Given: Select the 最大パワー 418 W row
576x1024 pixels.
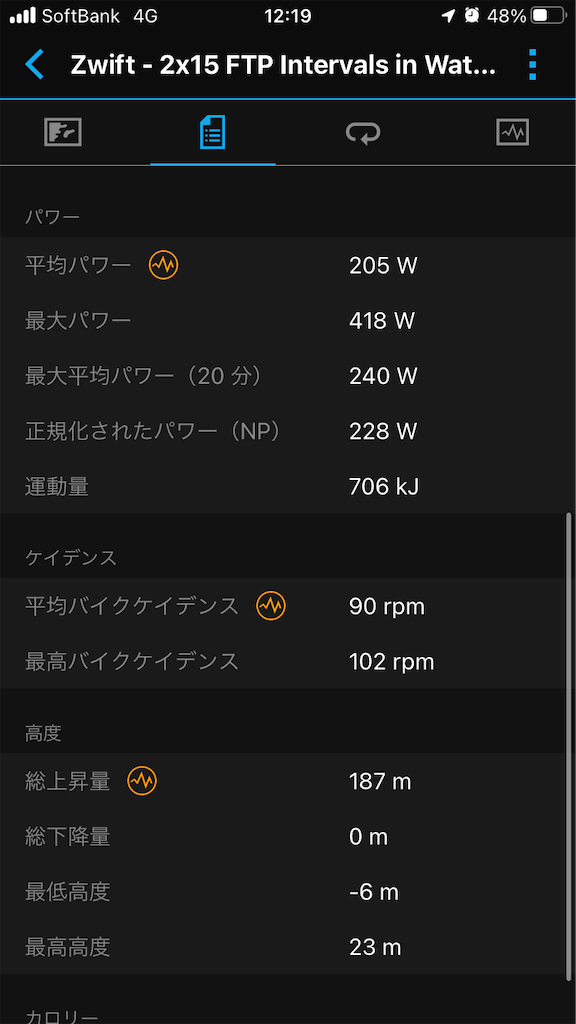Looking at the screenshot, I should [x=283, y=321].
